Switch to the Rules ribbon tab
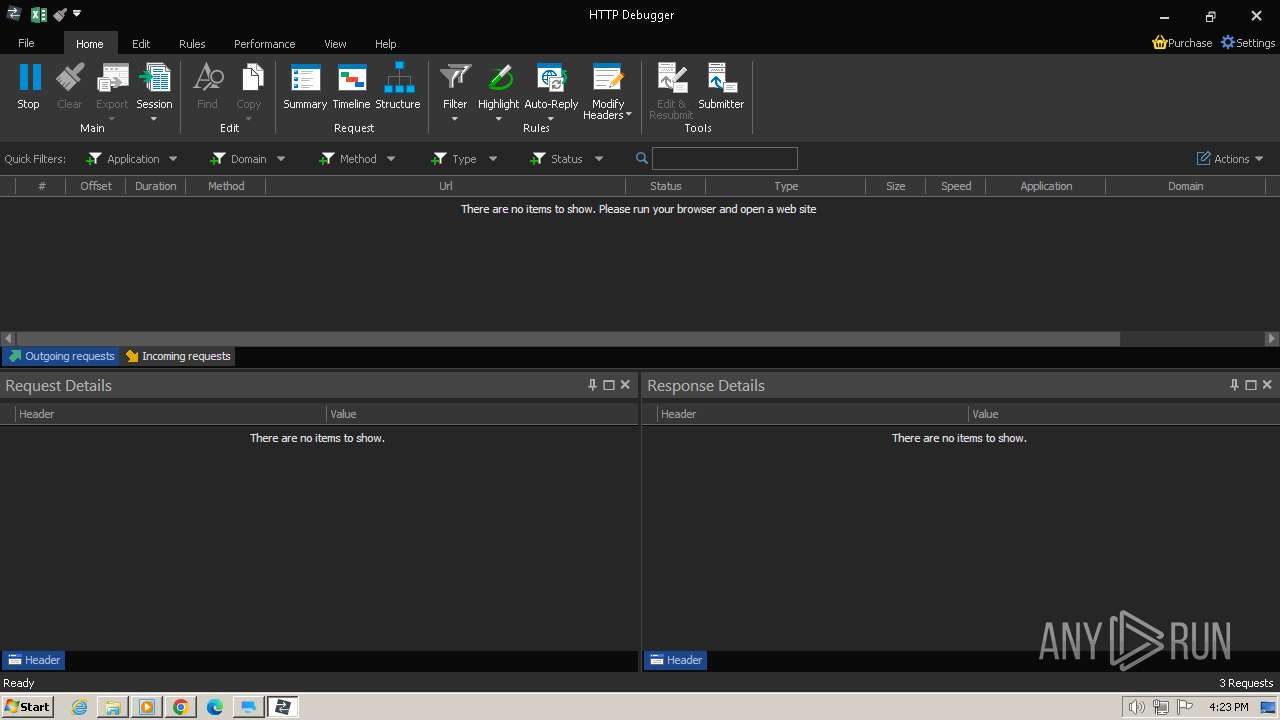This screenshot has width=1280, height=720. tap(192, 44)
